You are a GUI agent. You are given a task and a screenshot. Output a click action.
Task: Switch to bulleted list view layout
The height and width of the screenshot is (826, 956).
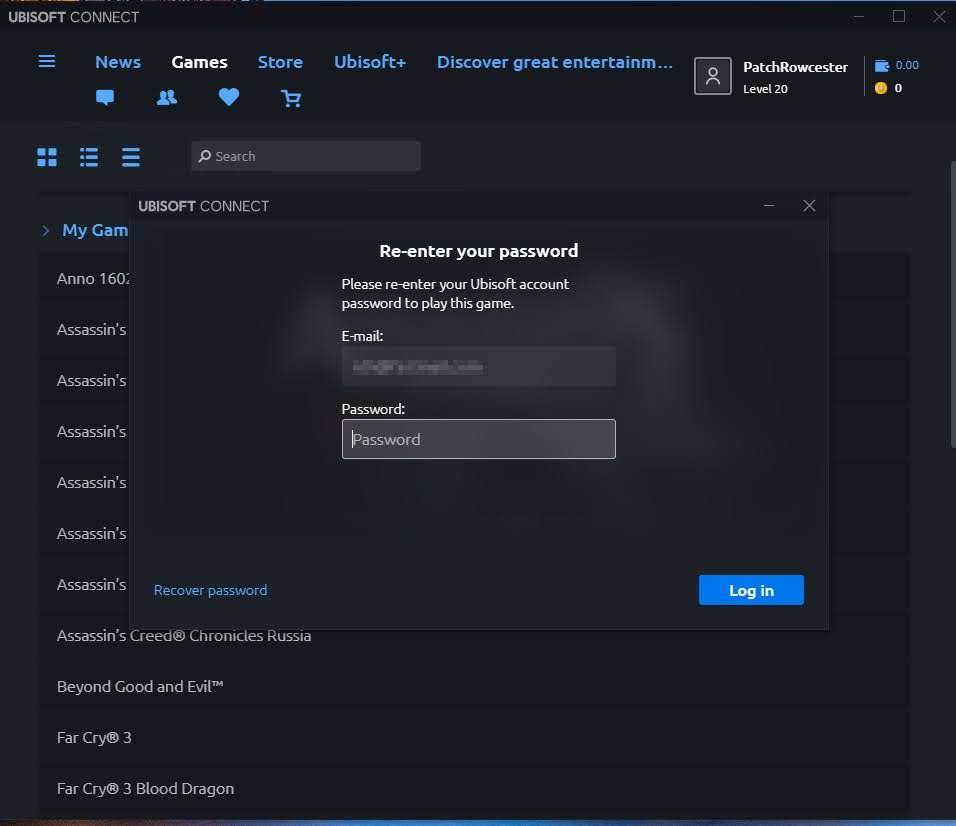(89, 157)
